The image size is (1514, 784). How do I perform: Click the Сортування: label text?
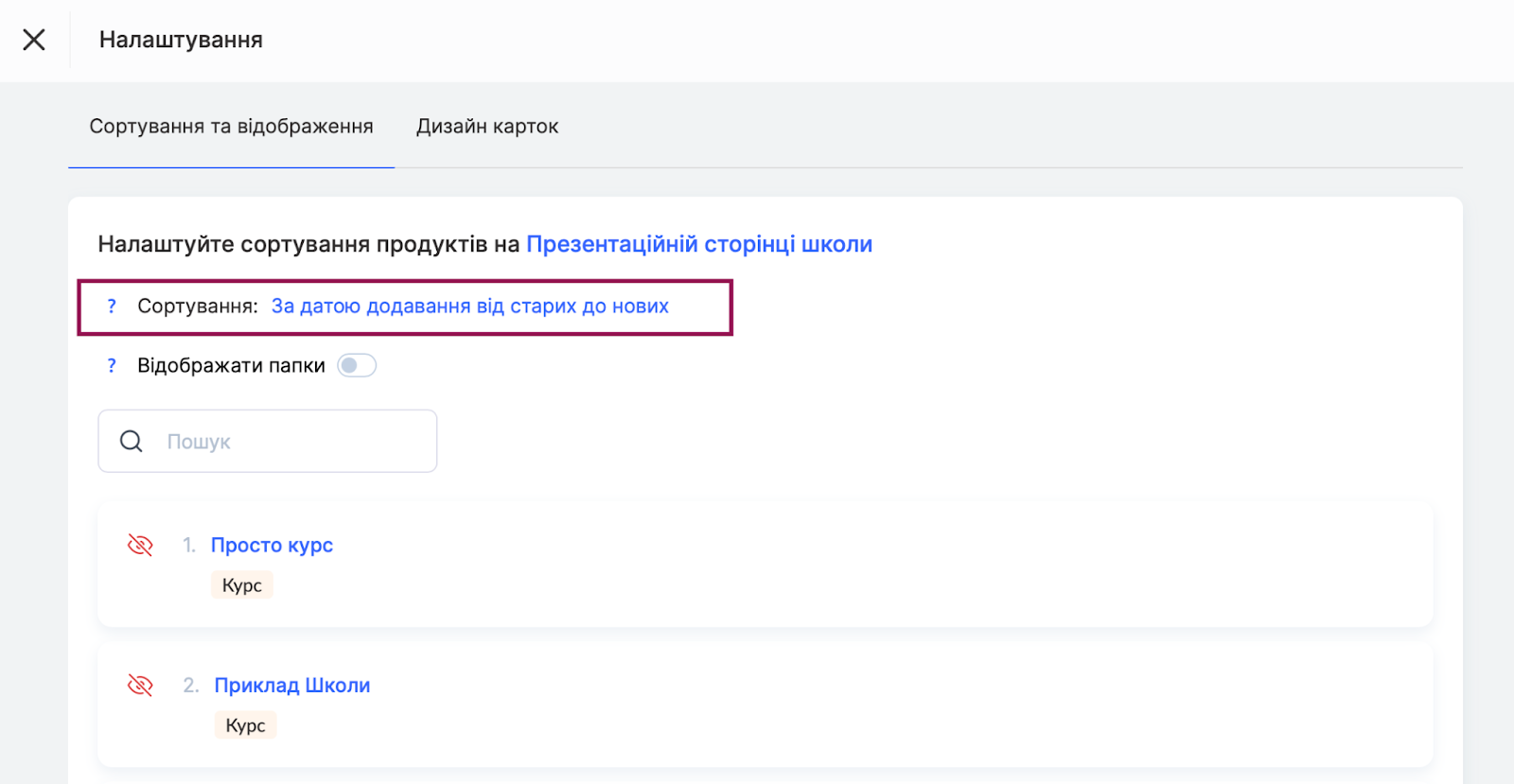click(x=197, y=306)
